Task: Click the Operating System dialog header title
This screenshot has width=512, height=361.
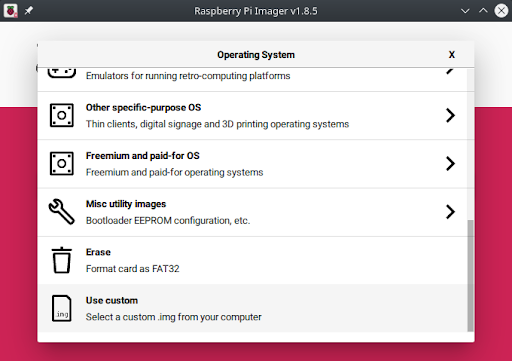Action: click(256, 55)
